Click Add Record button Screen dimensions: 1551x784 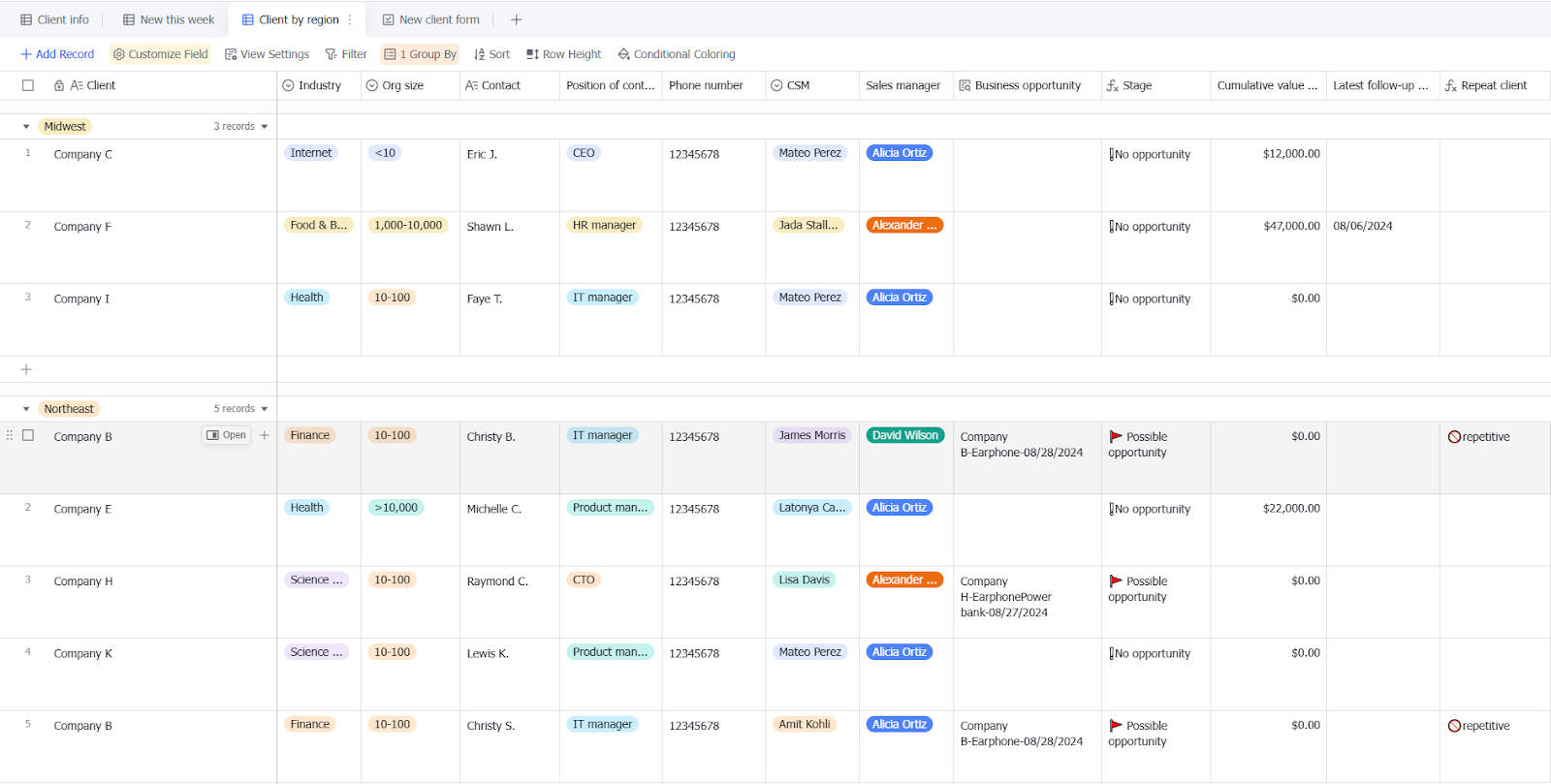57,54
